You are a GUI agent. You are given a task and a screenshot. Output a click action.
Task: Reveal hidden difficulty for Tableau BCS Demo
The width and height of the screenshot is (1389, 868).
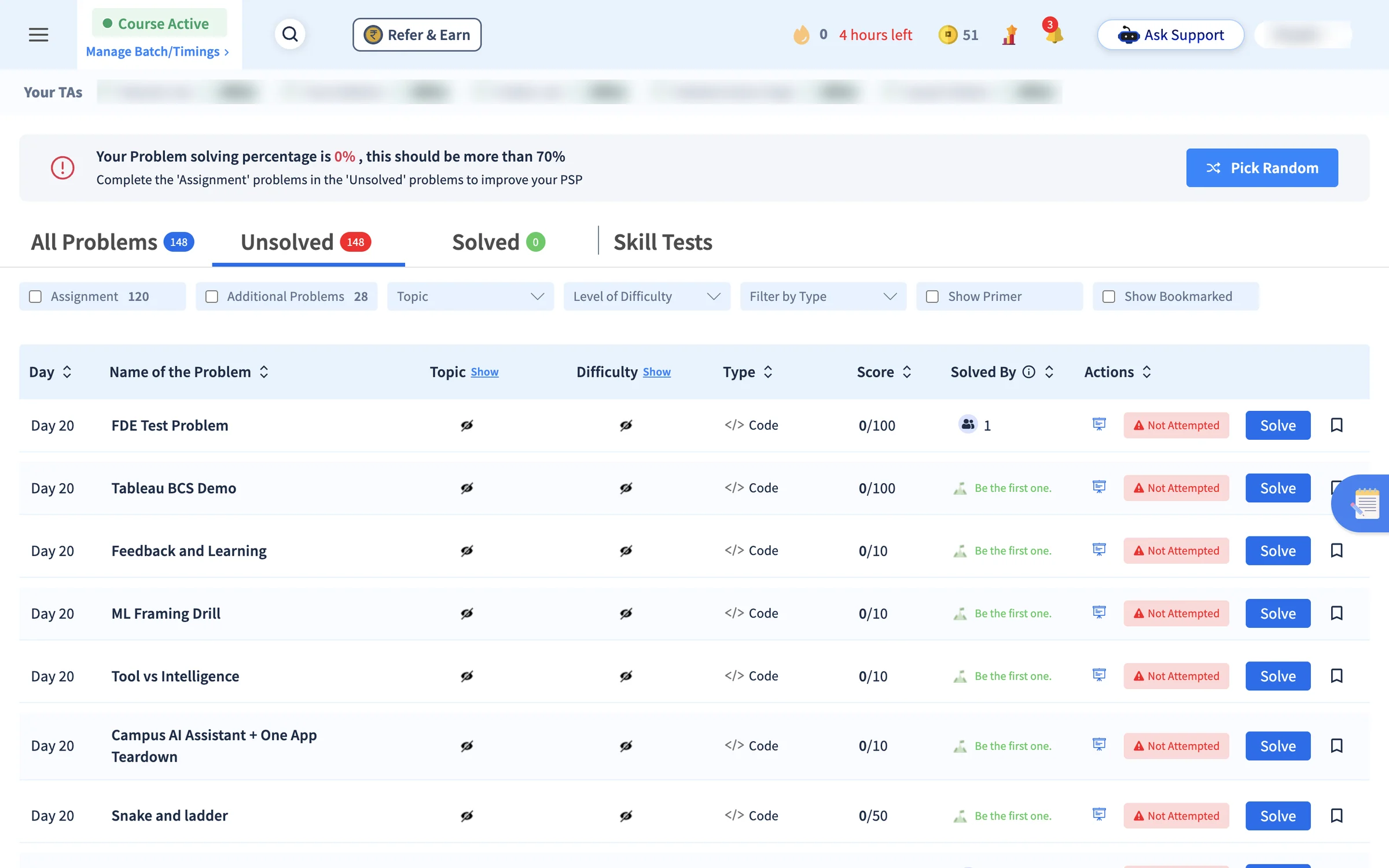626,488
